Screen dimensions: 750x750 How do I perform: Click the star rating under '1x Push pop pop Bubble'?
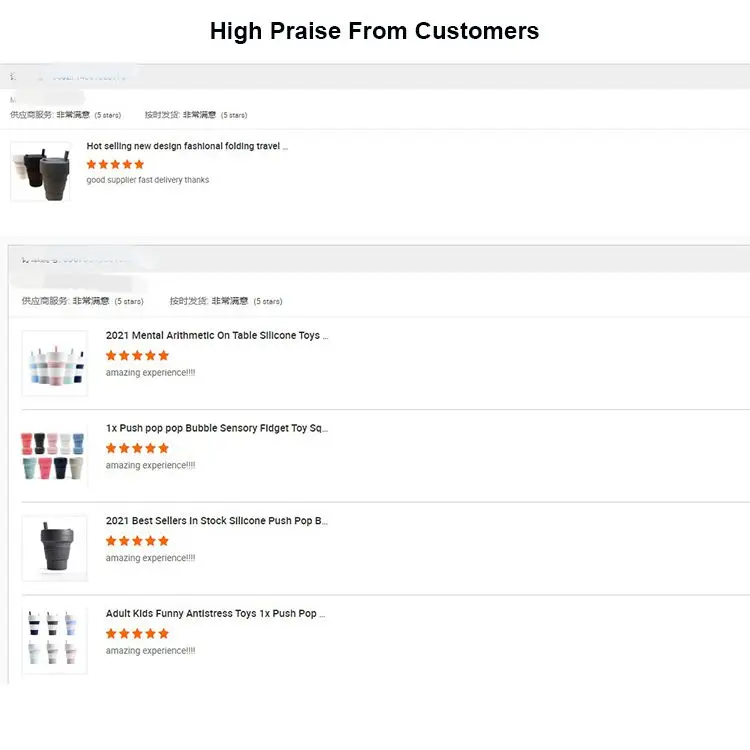(137, 448)
